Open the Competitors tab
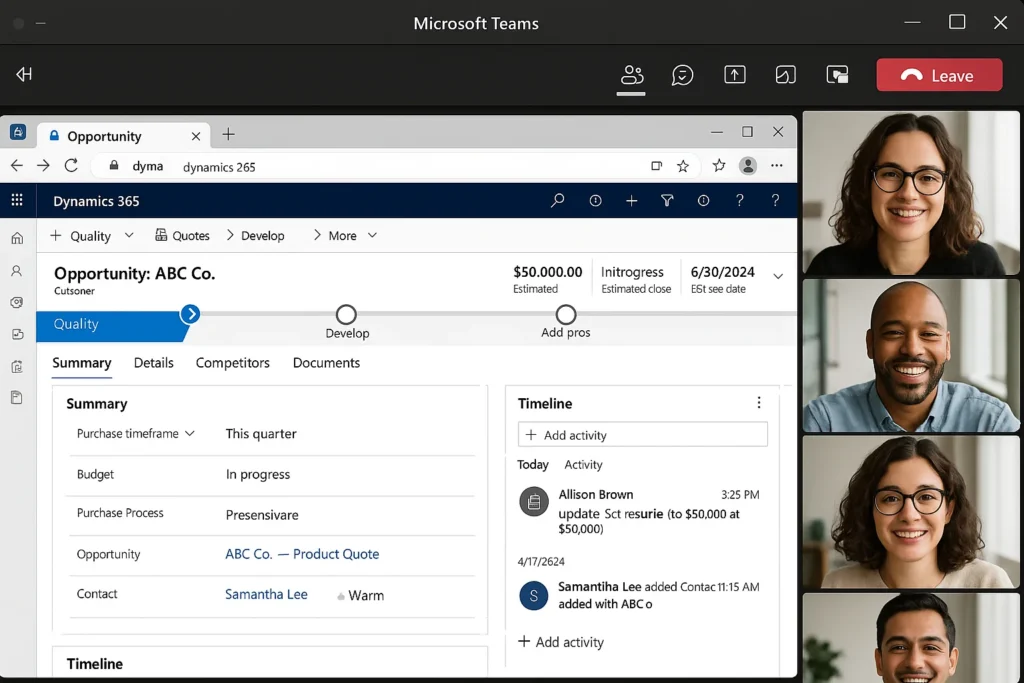Viewport: 1024px width, 683px height. 232,363
